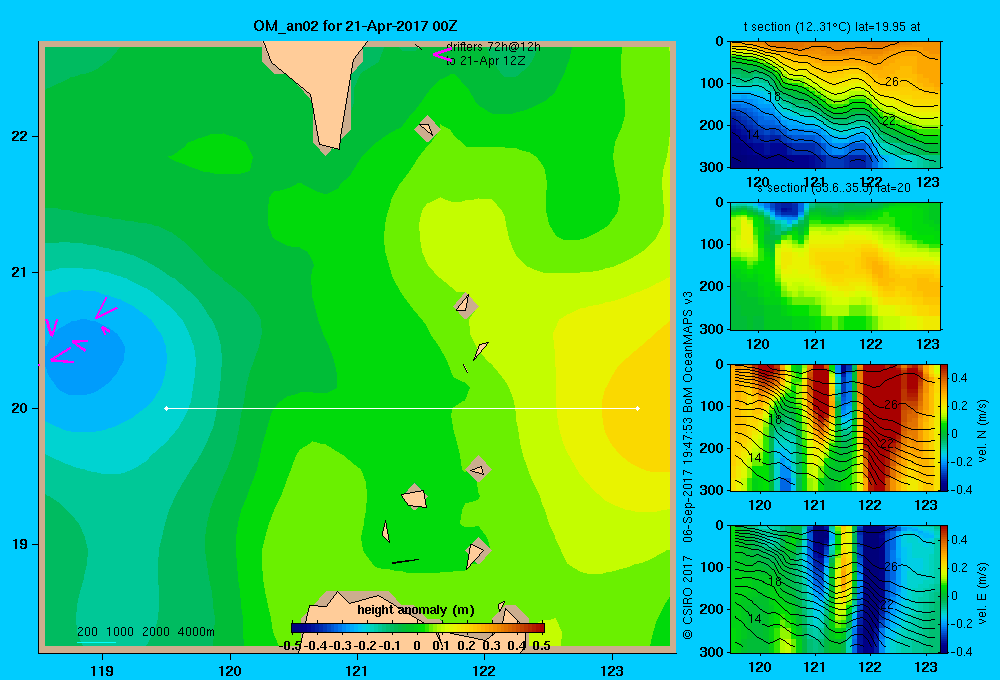Click the 'vel. N (m/s)' color bar
The height and width of the screenshot is (680, 1000).
(945, 427)
